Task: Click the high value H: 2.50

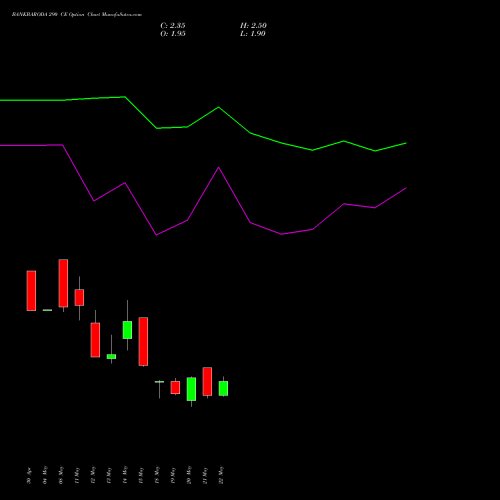Action: point(253,26)
